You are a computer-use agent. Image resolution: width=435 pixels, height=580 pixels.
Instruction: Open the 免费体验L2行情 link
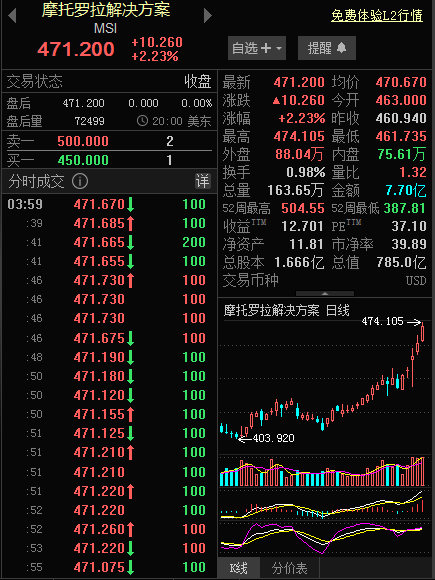tap(377, 16)
